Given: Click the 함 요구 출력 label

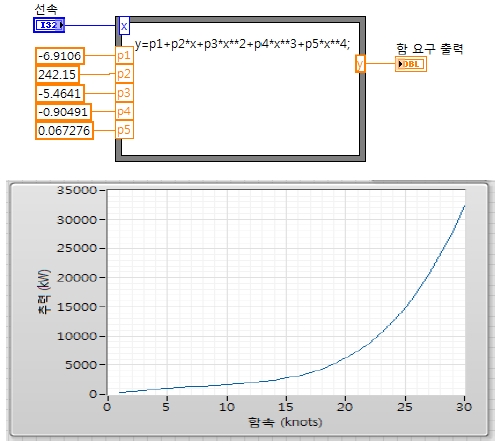Looking at the screenshot, I should pyautogui.click(x=430, y=49).
